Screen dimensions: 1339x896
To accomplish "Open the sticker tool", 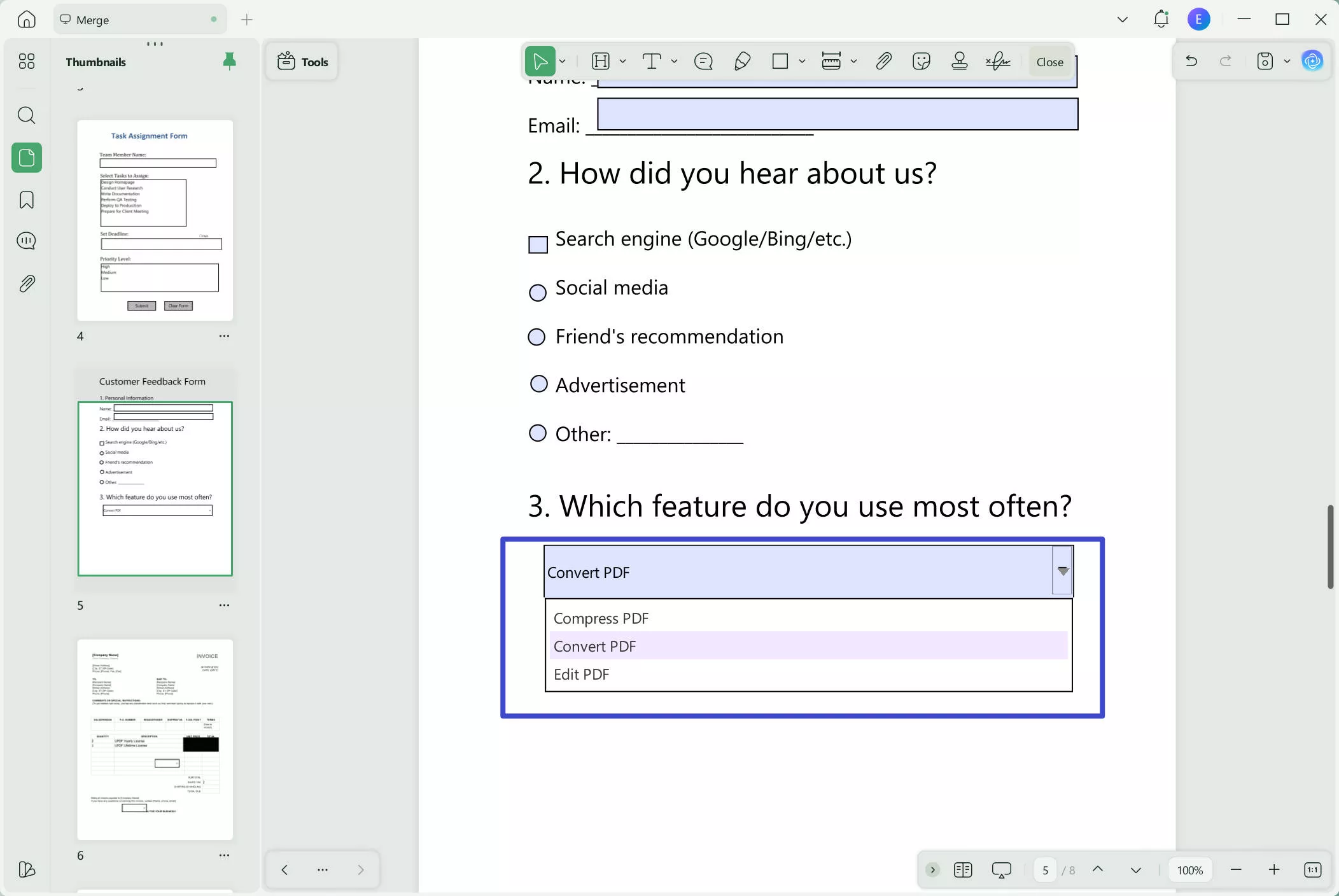I will tap(921, 61).
